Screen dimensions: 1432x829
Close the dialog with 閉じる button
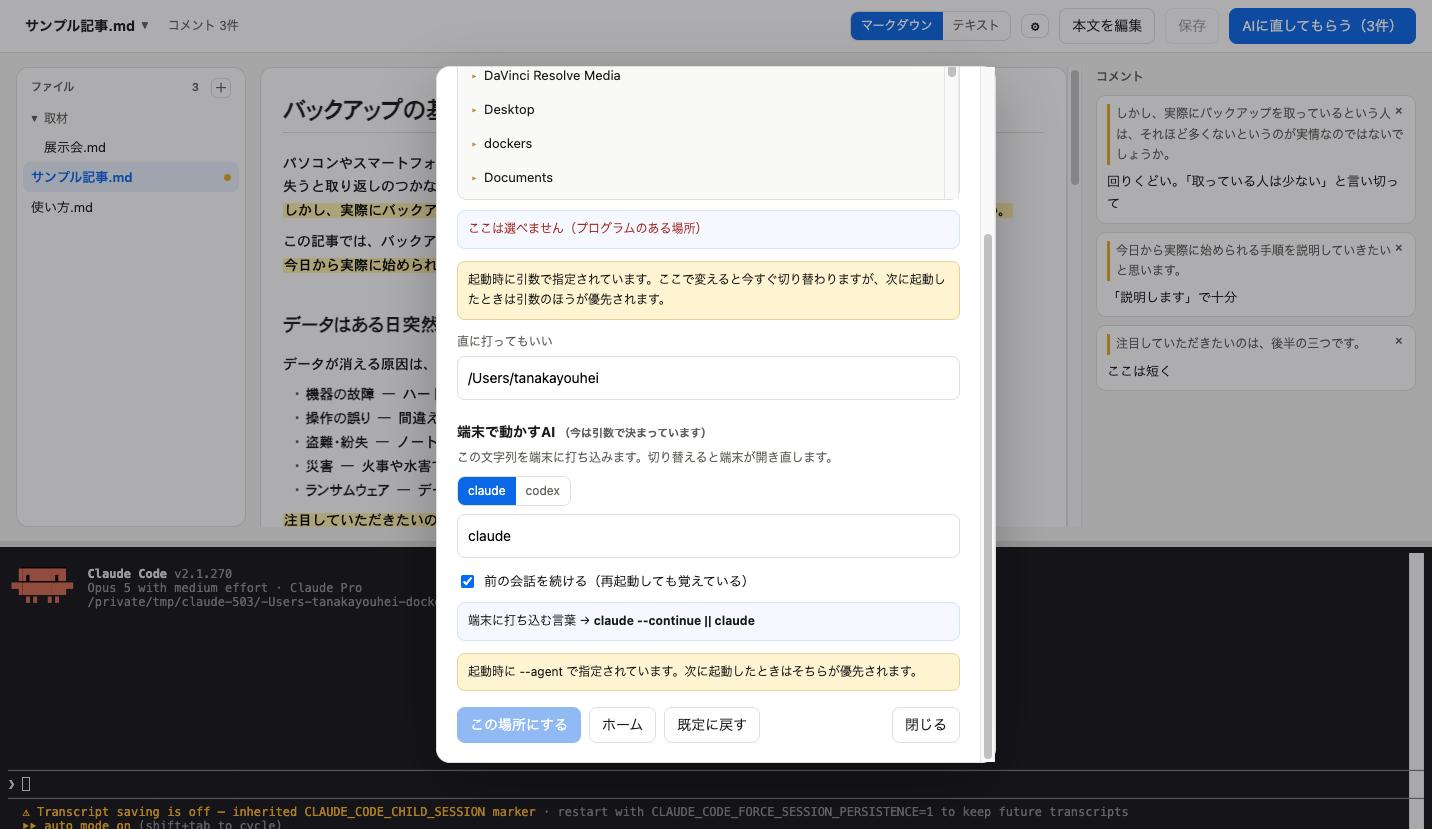tap(926, 725)
